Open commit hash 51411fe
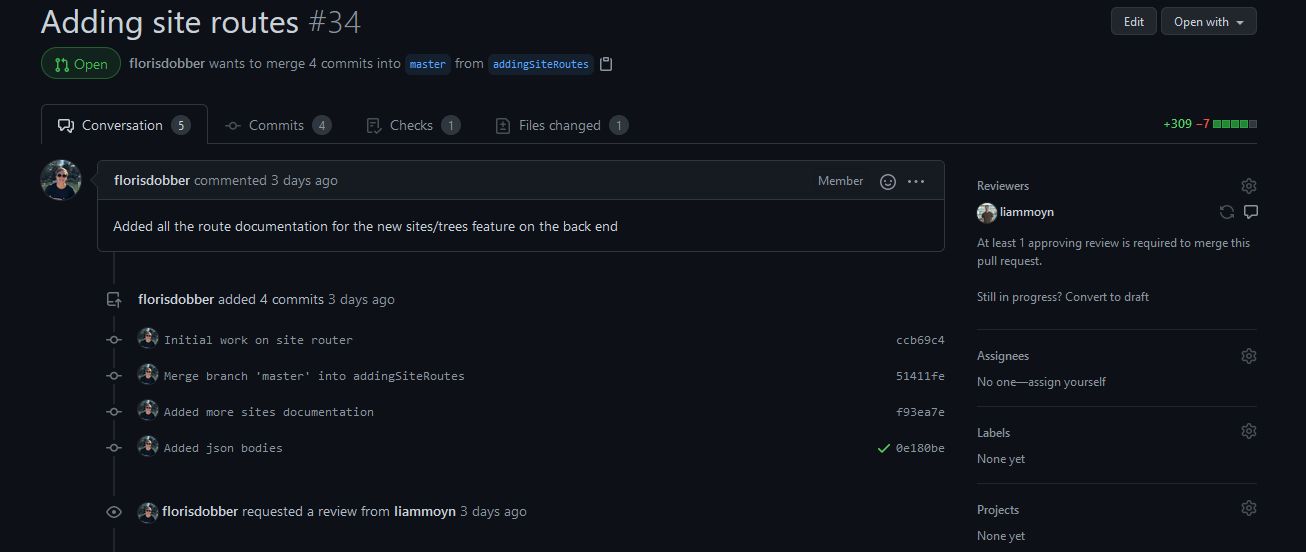Viewport: 1306px width, 552px height. [x=920, y=376]
